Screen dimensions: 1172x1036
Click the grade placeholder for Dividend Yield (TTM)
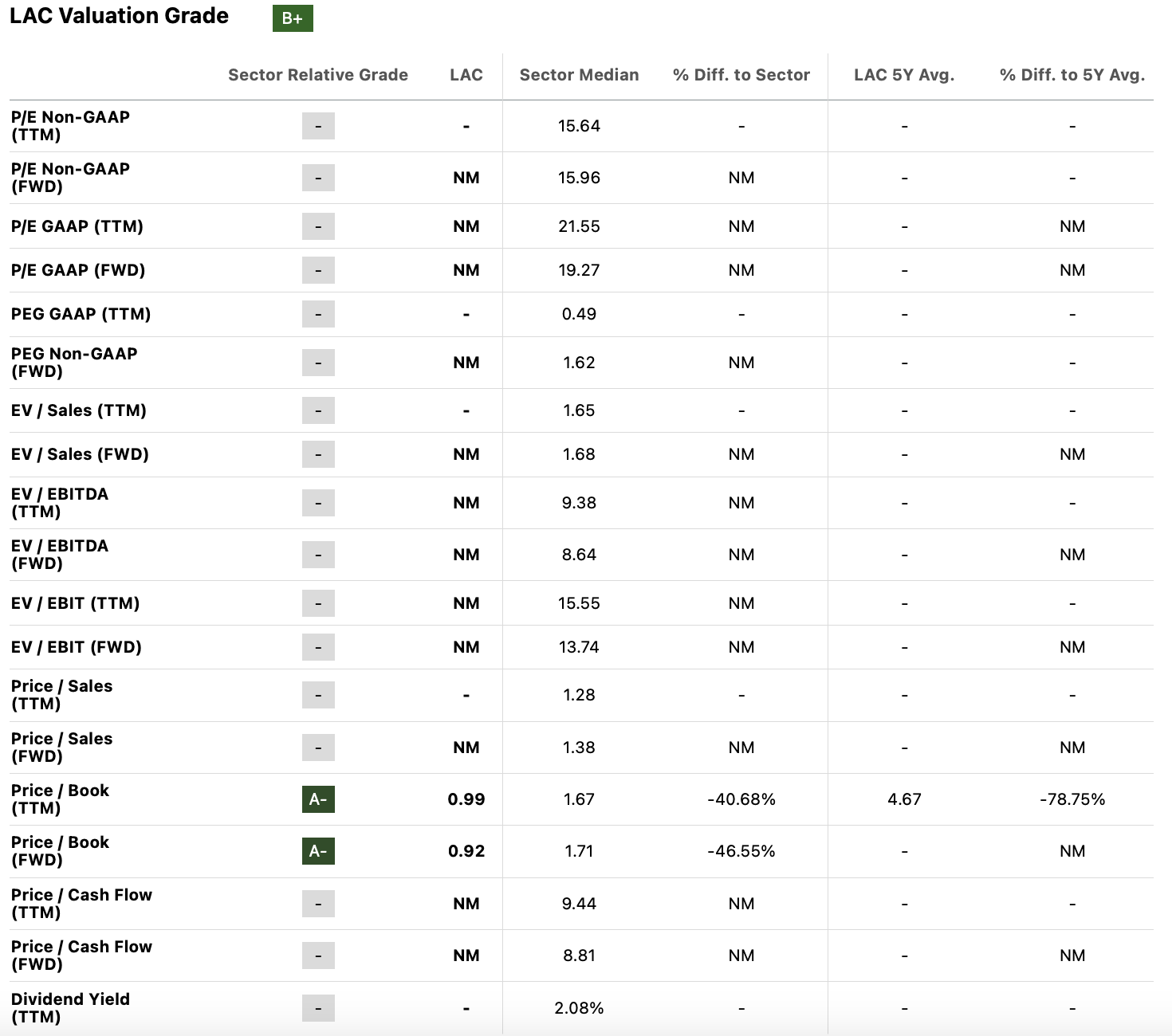[x=318, y=1008]
